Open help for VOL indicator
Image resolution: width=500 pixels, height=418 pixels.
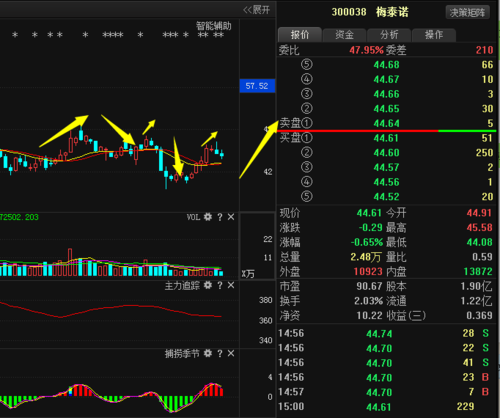tap(220, 217)
